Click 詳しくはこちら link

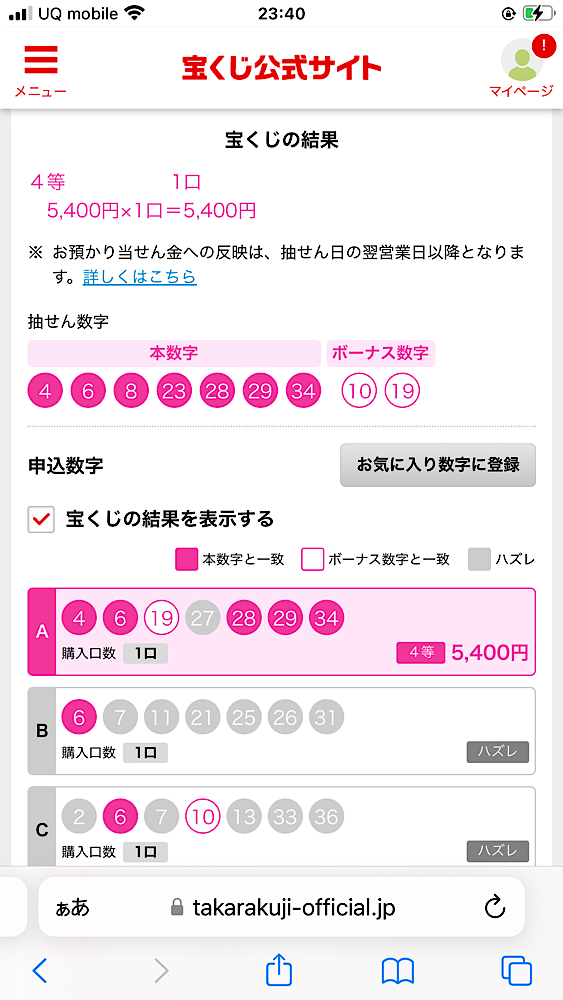pos(140,277)
